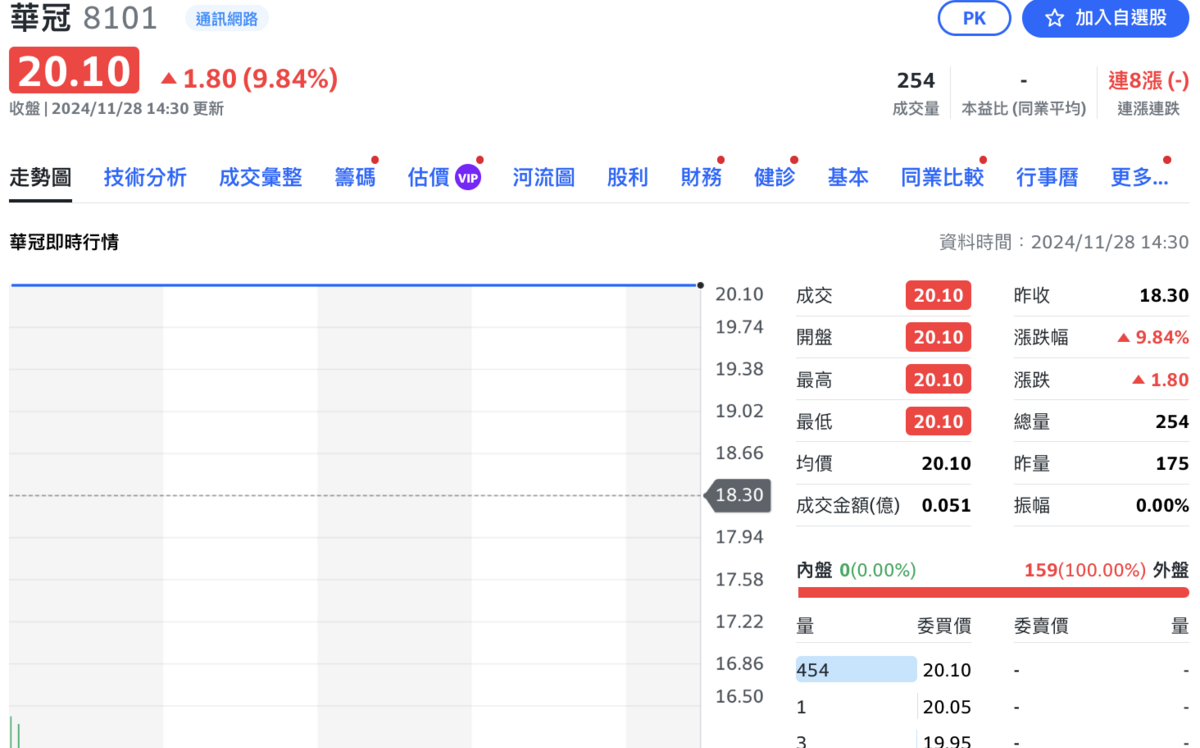Open the 通訊網路 industry tag
This screenshot has width=1200, height=748.
click(x=227, y=19)
